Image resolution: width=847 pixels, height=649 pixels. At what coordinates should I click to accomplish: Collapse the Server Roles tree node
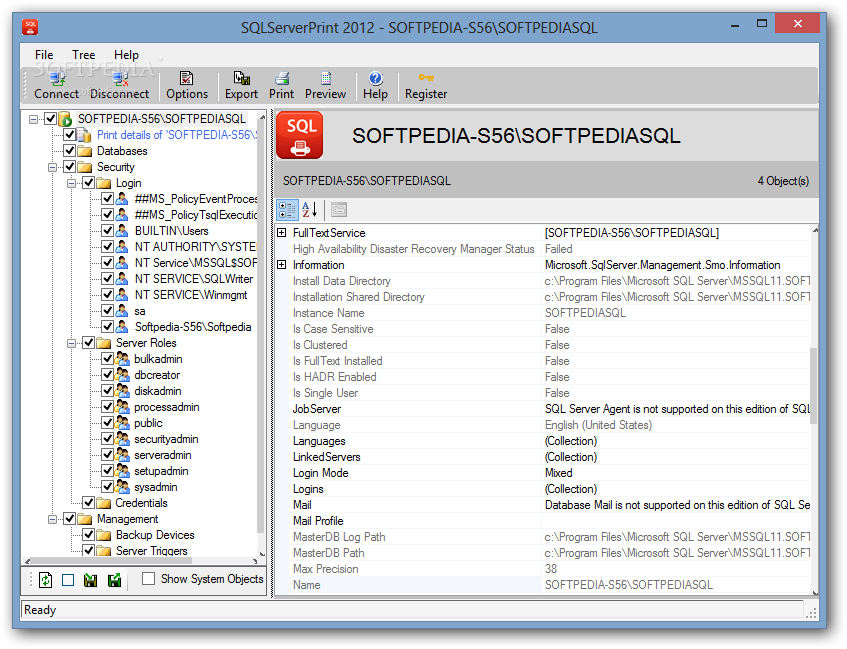coord(71,343)
